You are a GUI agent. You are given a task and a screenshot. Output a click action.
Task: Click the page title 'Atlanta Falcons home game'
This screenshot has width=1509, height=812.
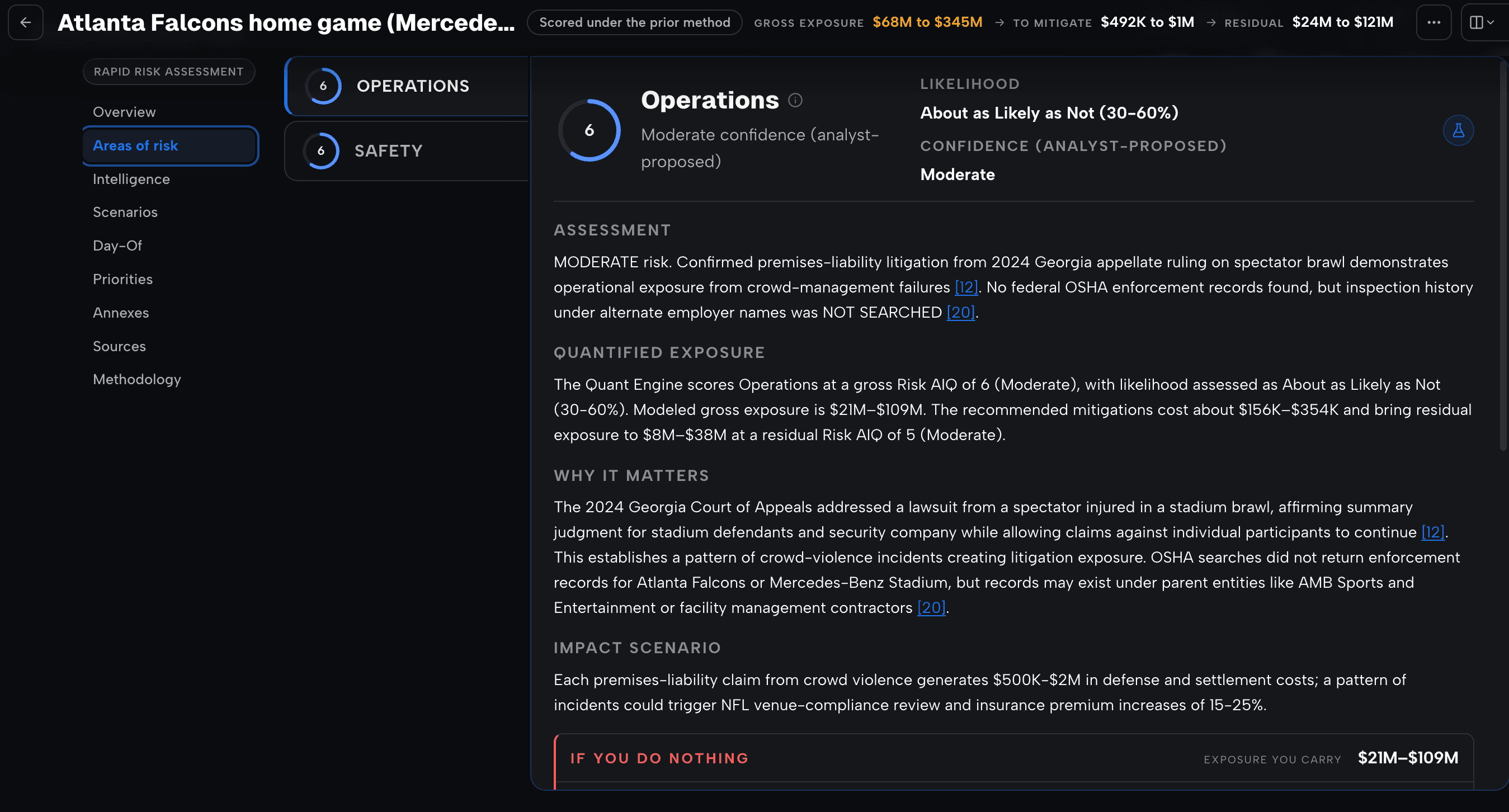286,22
